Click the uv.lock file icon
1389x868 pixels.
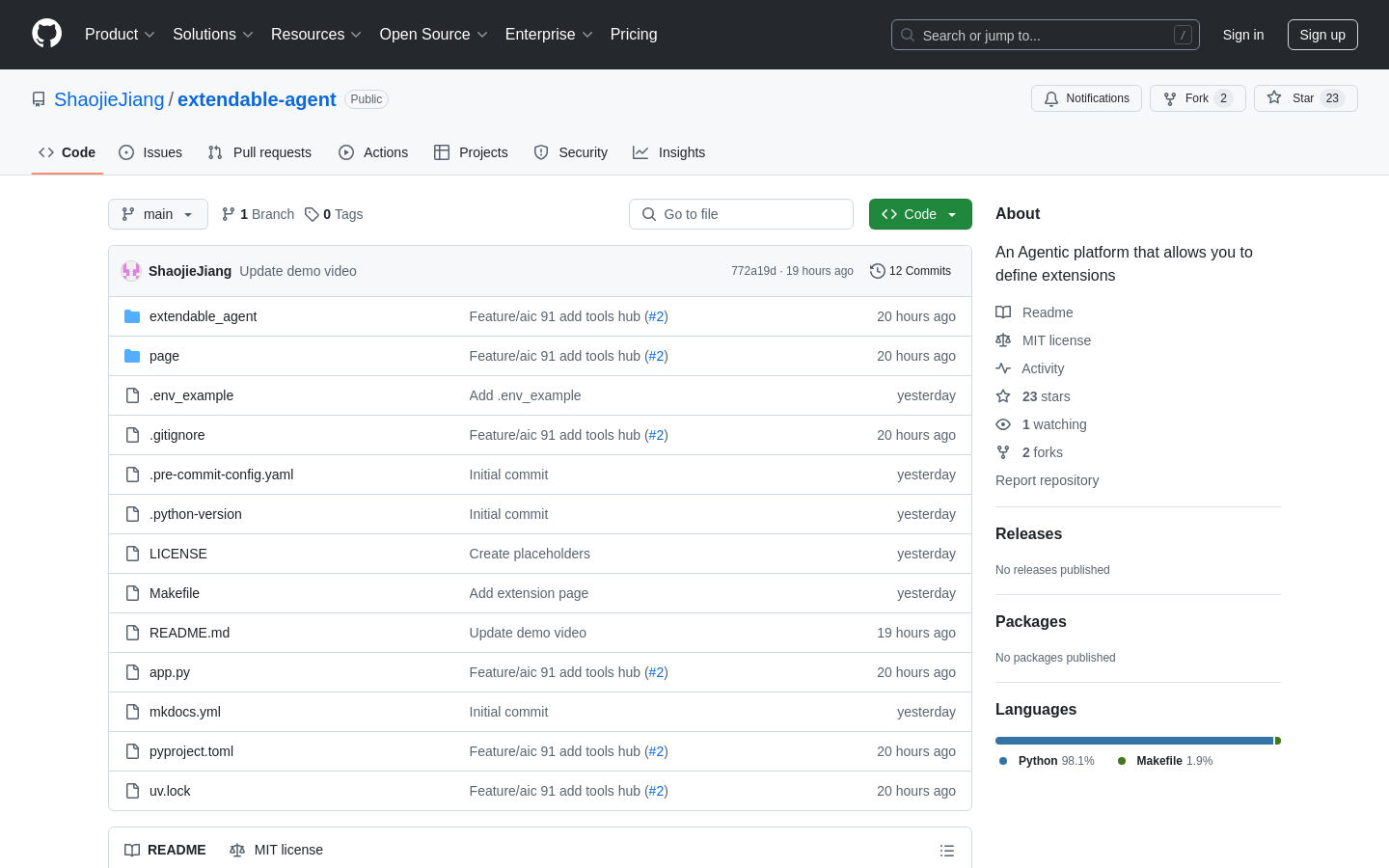(x=132, y=791)
